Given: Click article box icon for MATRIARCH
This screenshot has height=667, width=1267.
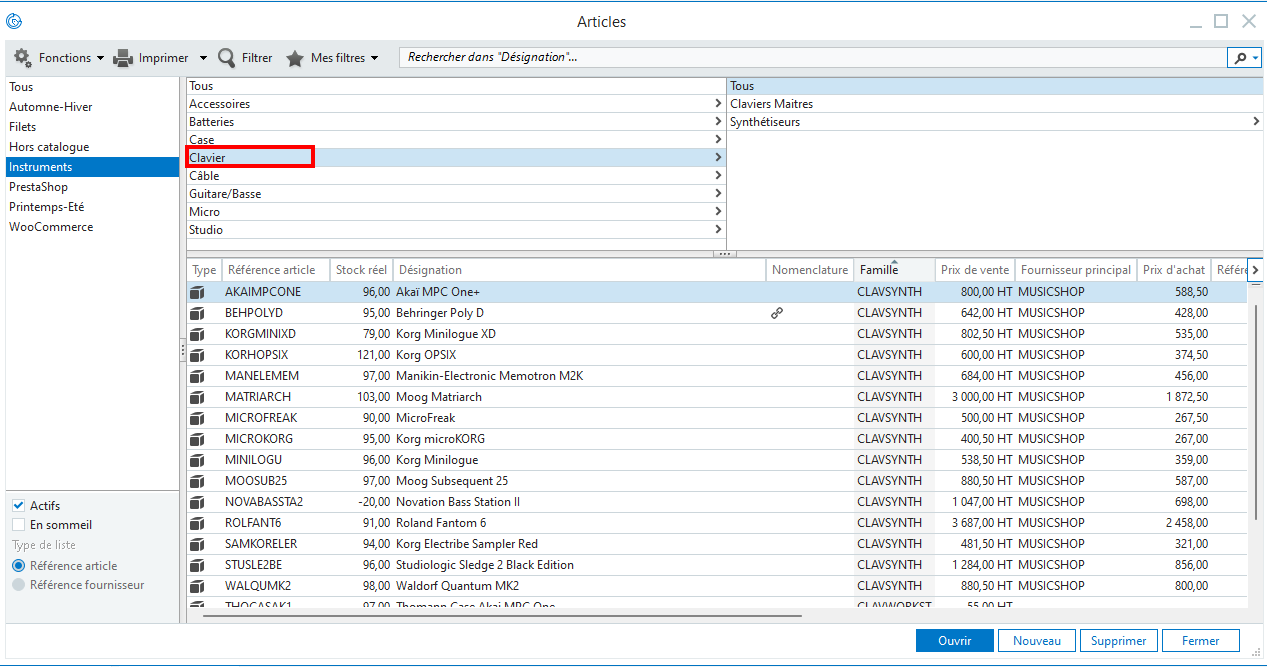Looking at the screenshot, I should pyautogui.click(x=197, y=397).
